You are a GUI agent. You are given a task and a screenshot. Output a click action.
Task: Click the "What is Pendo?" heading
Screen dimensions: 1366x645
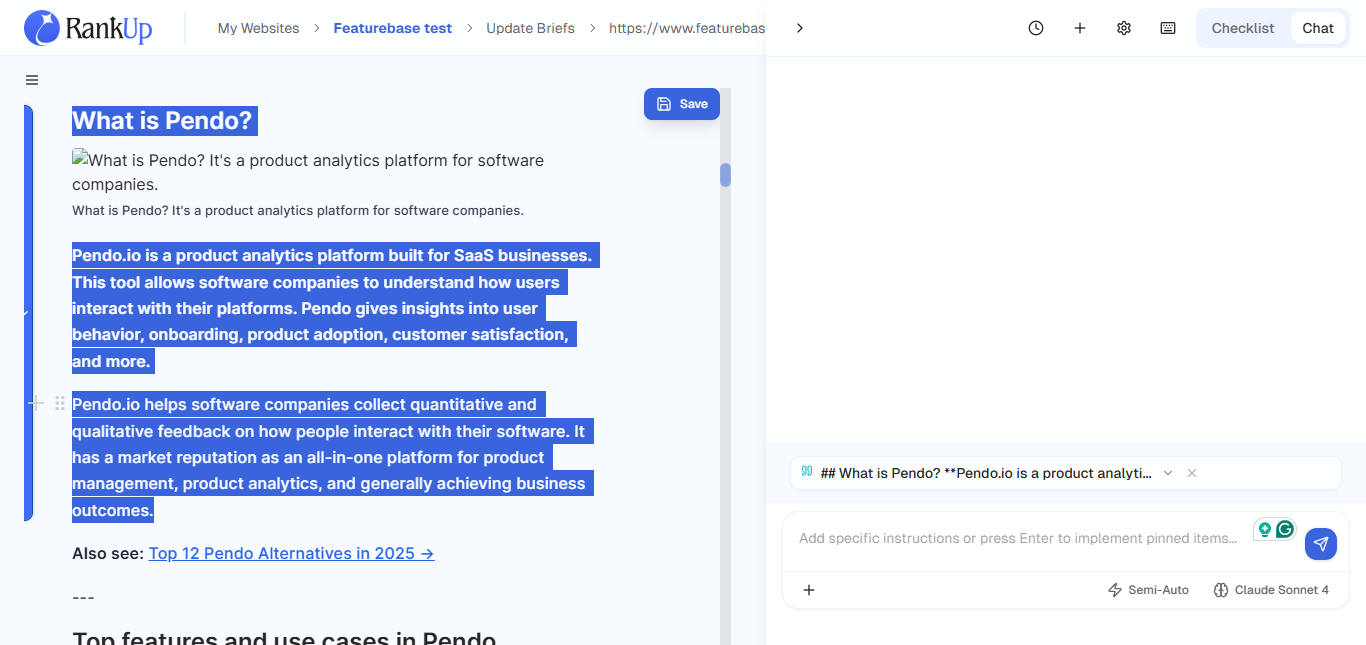(x=164, y=121)
